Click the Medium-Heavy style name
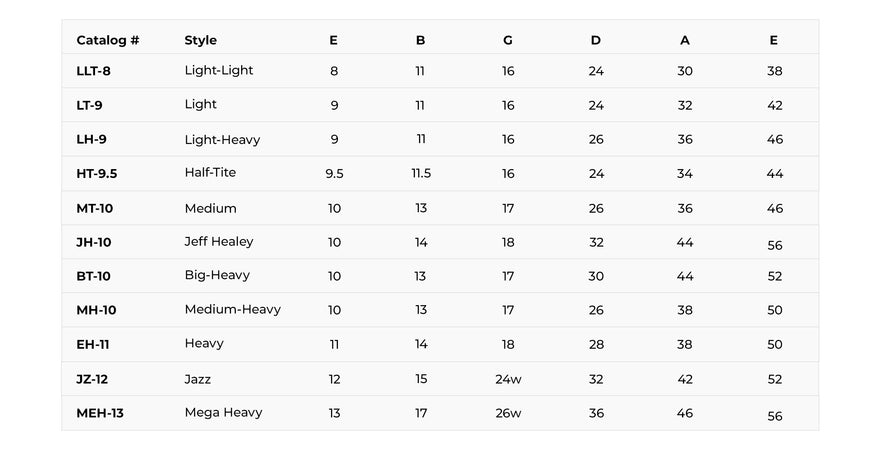This screenshot has height=450, width=880. tap(232, 309)
